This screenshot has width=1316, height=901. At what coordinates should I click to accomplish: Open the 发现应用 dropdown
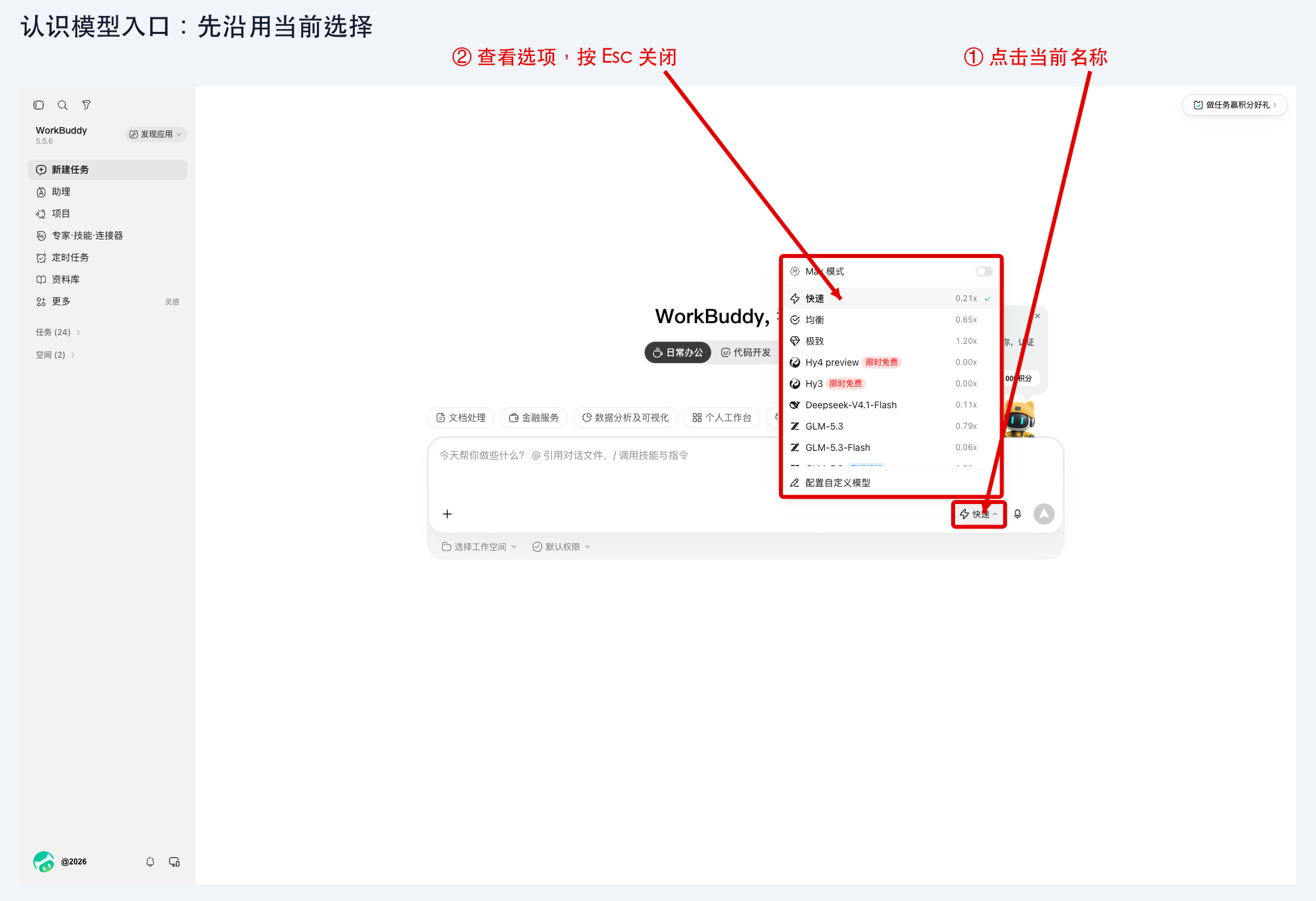156,134
